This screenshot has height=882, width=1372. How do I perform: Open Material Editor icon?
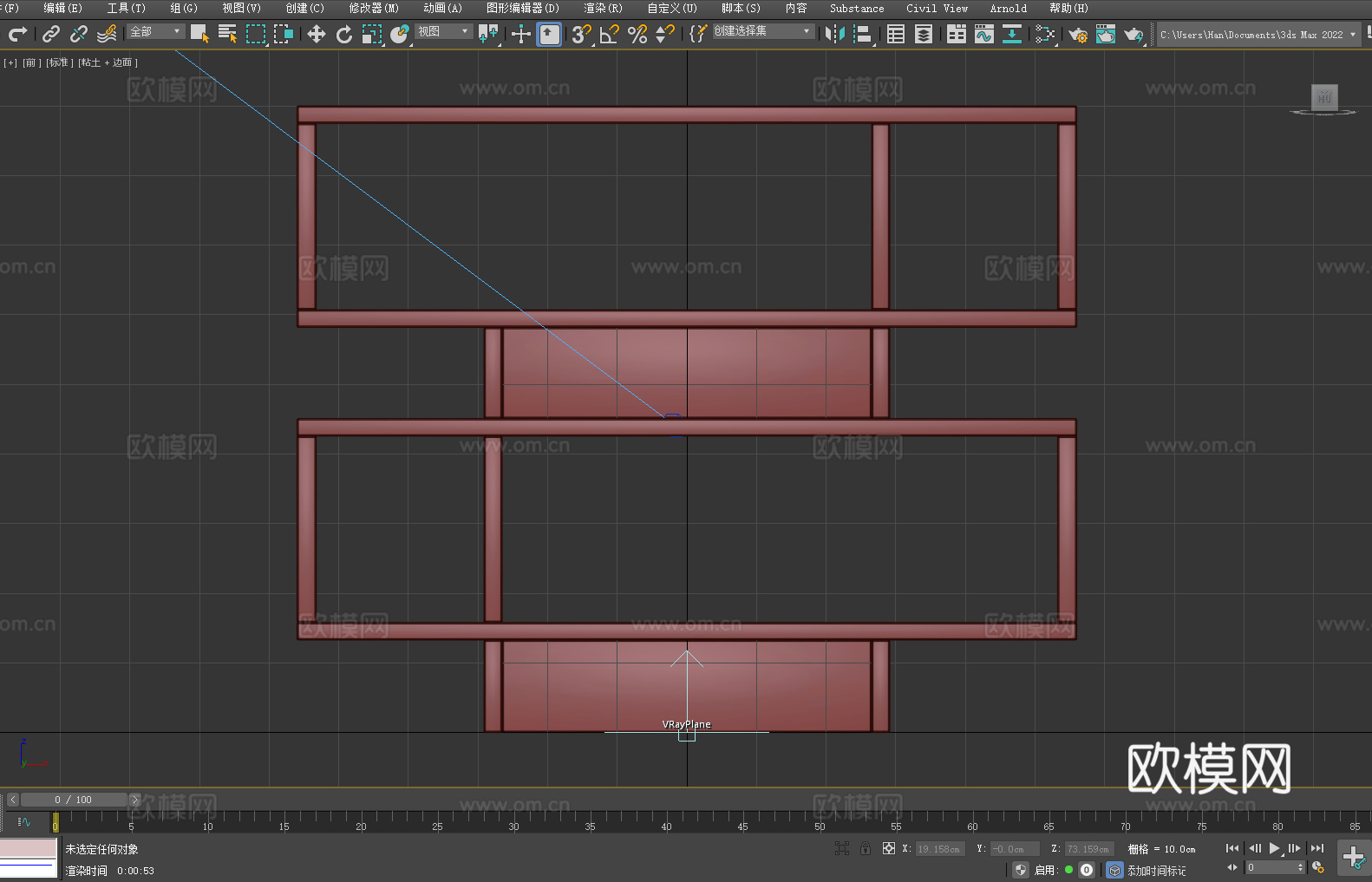[x=1045, y=34]
